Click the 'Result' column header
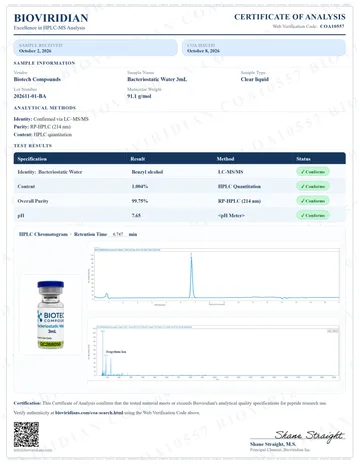This screenshot has width=360, height=466. (x=138, y=159)
